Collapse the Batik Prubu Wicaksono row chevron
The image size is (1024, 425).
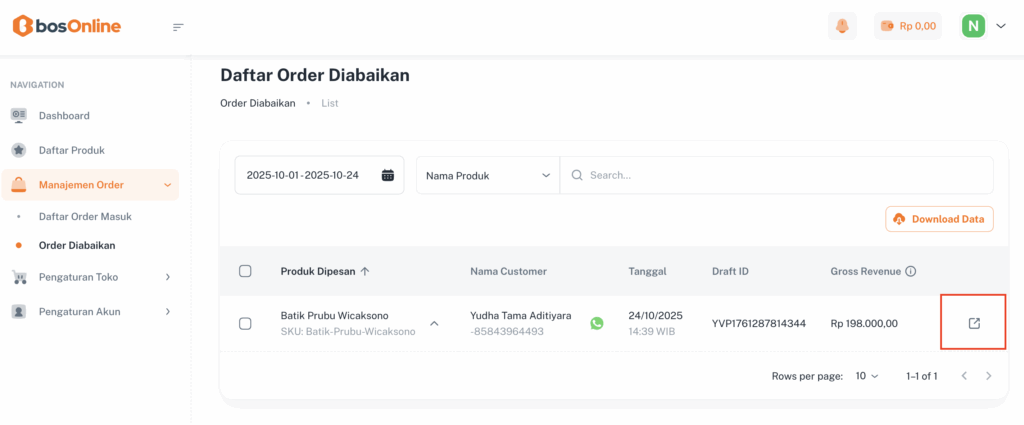click(x=434, y=323)
